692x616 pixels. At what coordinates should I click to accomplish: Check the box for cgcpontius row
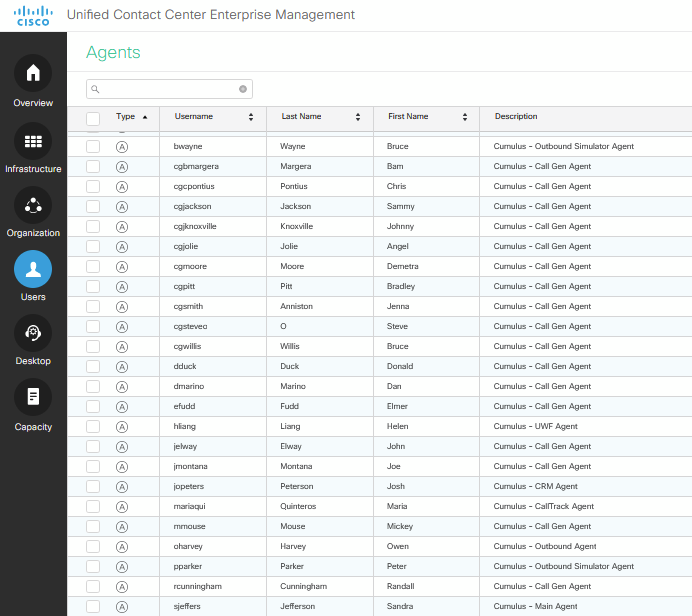pyautogui.click(x=93, y=186)
